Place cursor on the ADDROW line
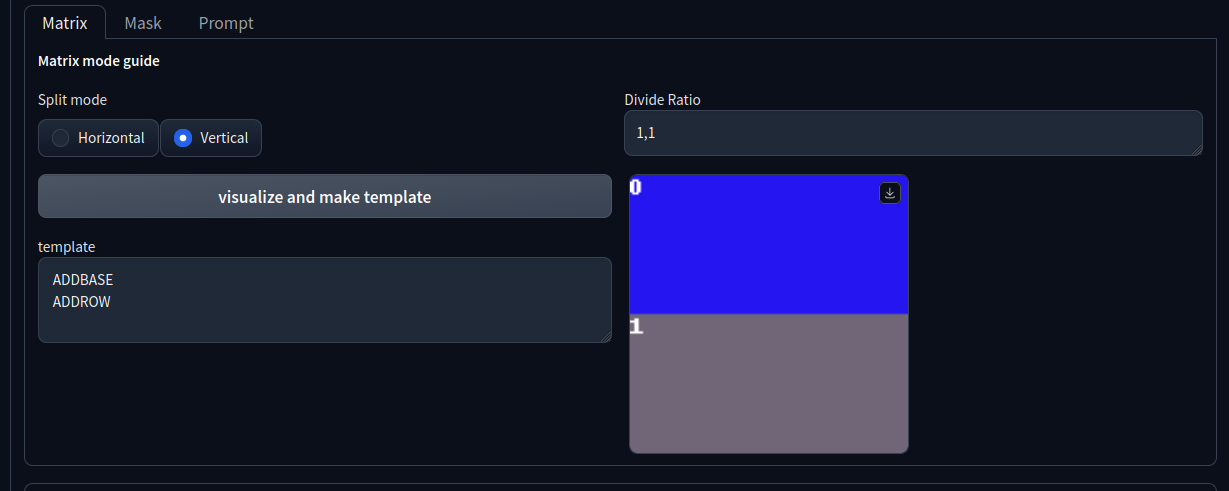Image resolution: width=1229 pixels, height=491 pixels. [x=82, y=300]
